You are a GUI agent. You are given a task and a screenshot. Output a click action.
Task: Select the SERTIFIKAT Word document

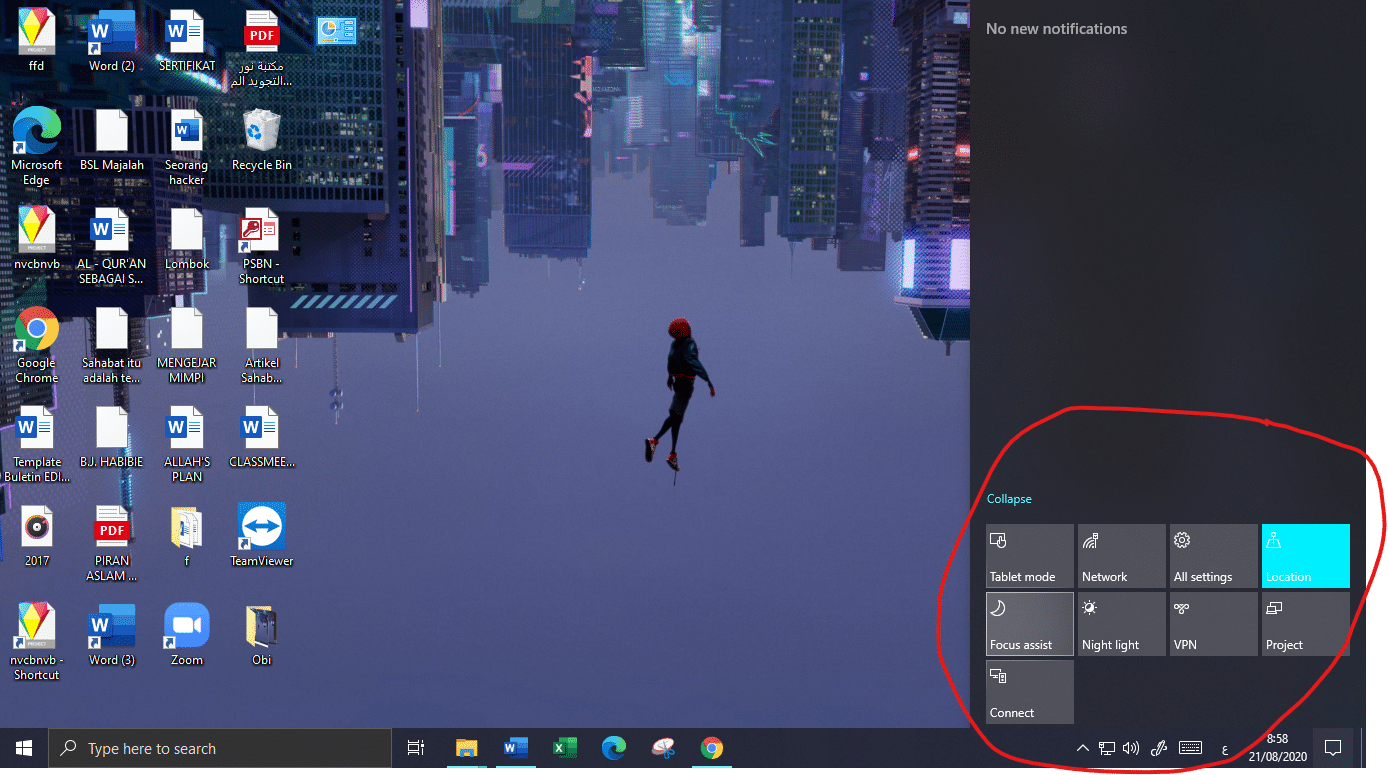click(186, 41)
